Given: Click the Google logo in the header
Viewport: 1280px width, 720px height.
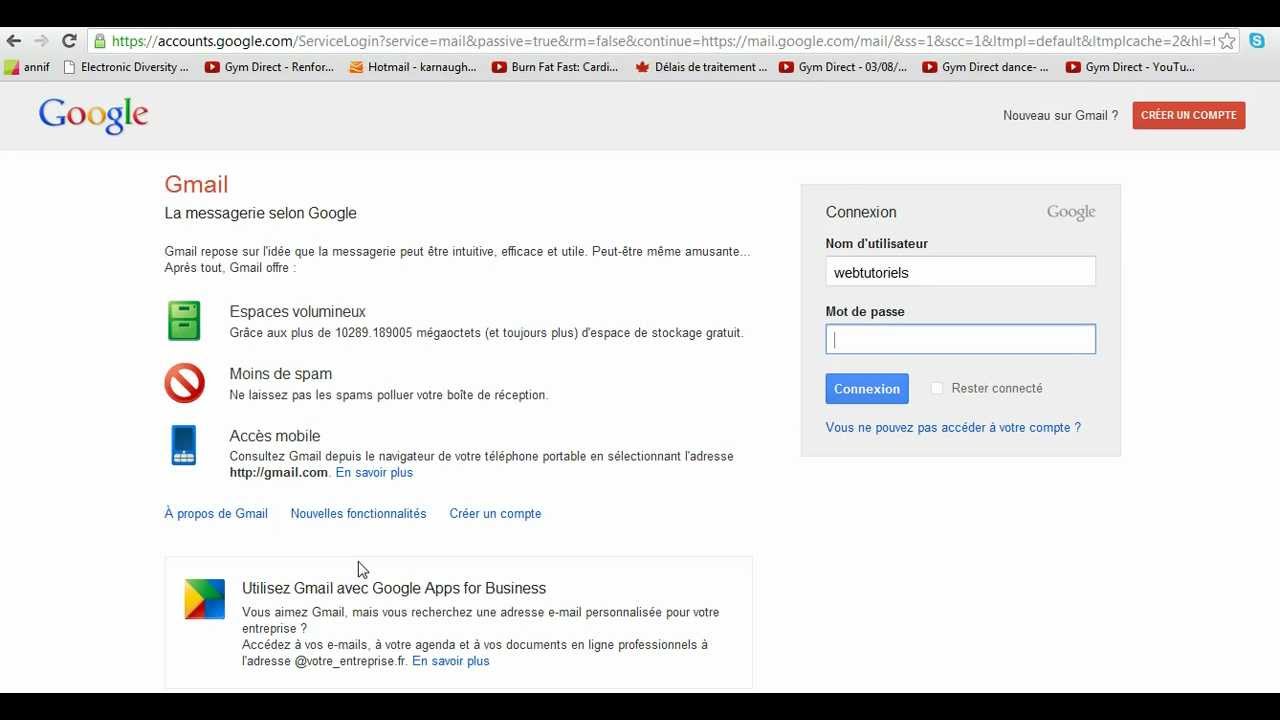Looking at the screenshot, I should tap(94, 115).
